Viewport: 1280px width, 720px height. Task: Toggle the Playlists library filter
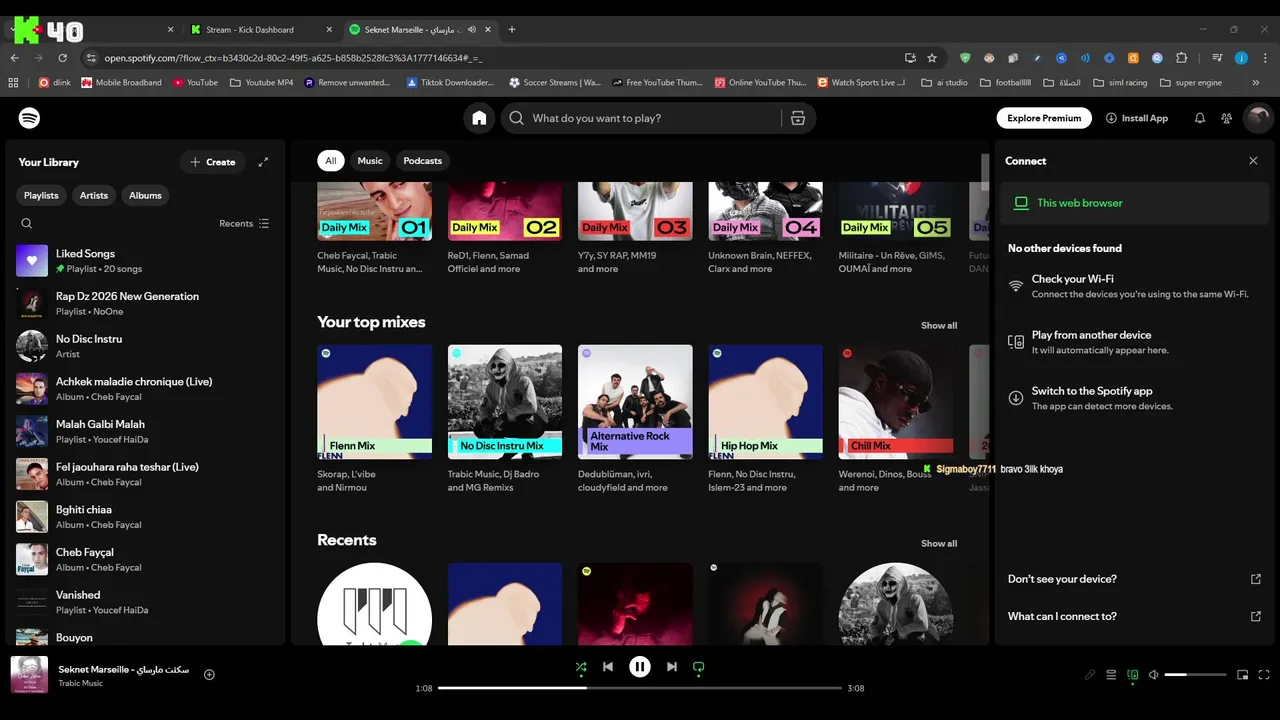41,196
